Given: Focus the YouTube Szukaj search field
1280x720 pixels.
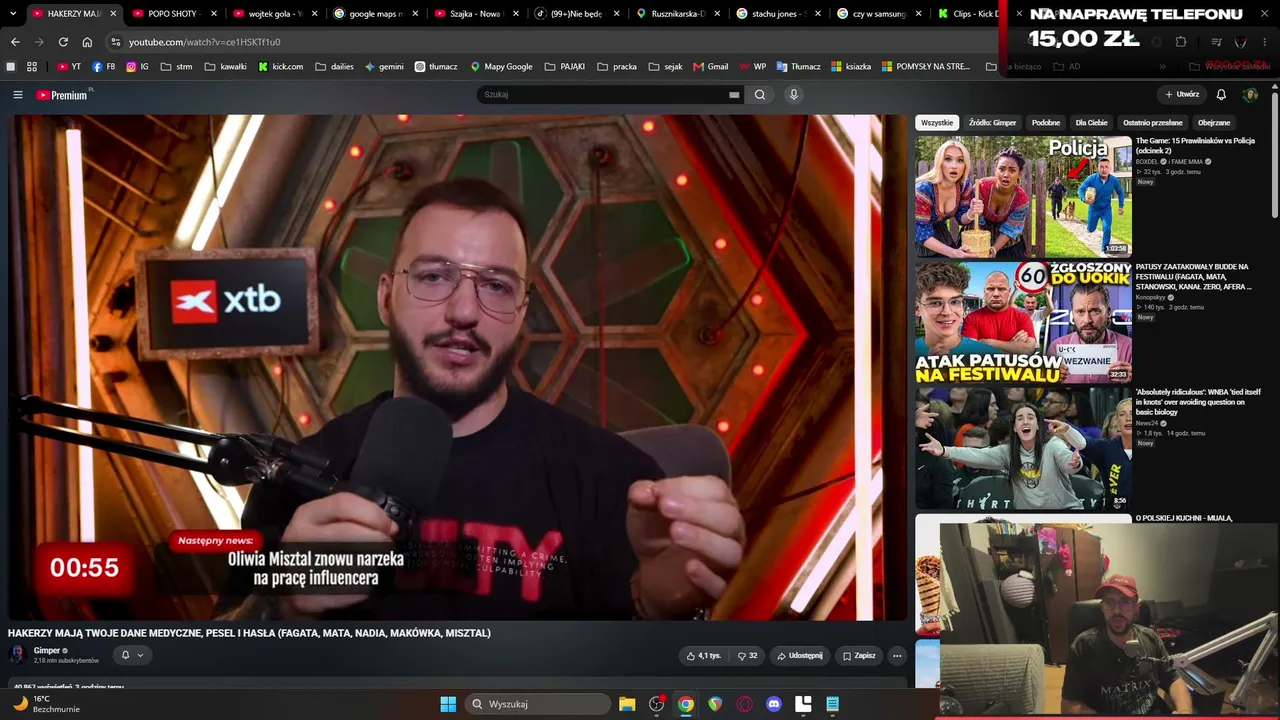Looking at the screenshot, I should tap(604, 95).
